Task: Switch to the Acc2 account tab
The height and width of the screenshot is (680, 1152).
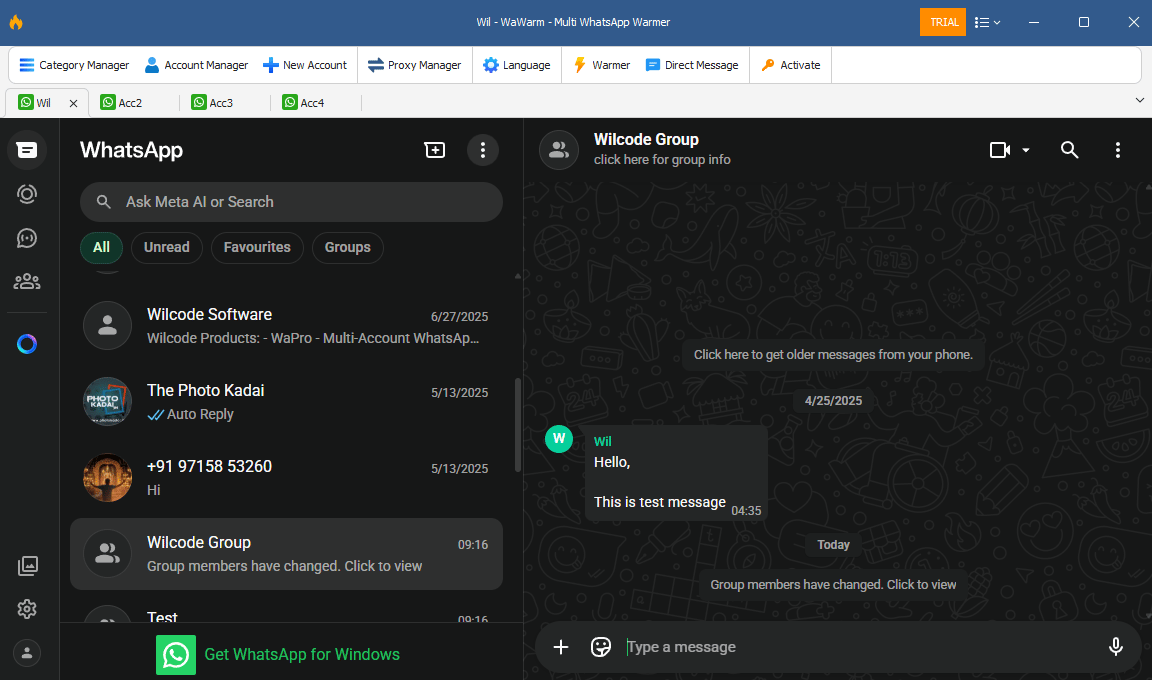Action: pos(128,102)
